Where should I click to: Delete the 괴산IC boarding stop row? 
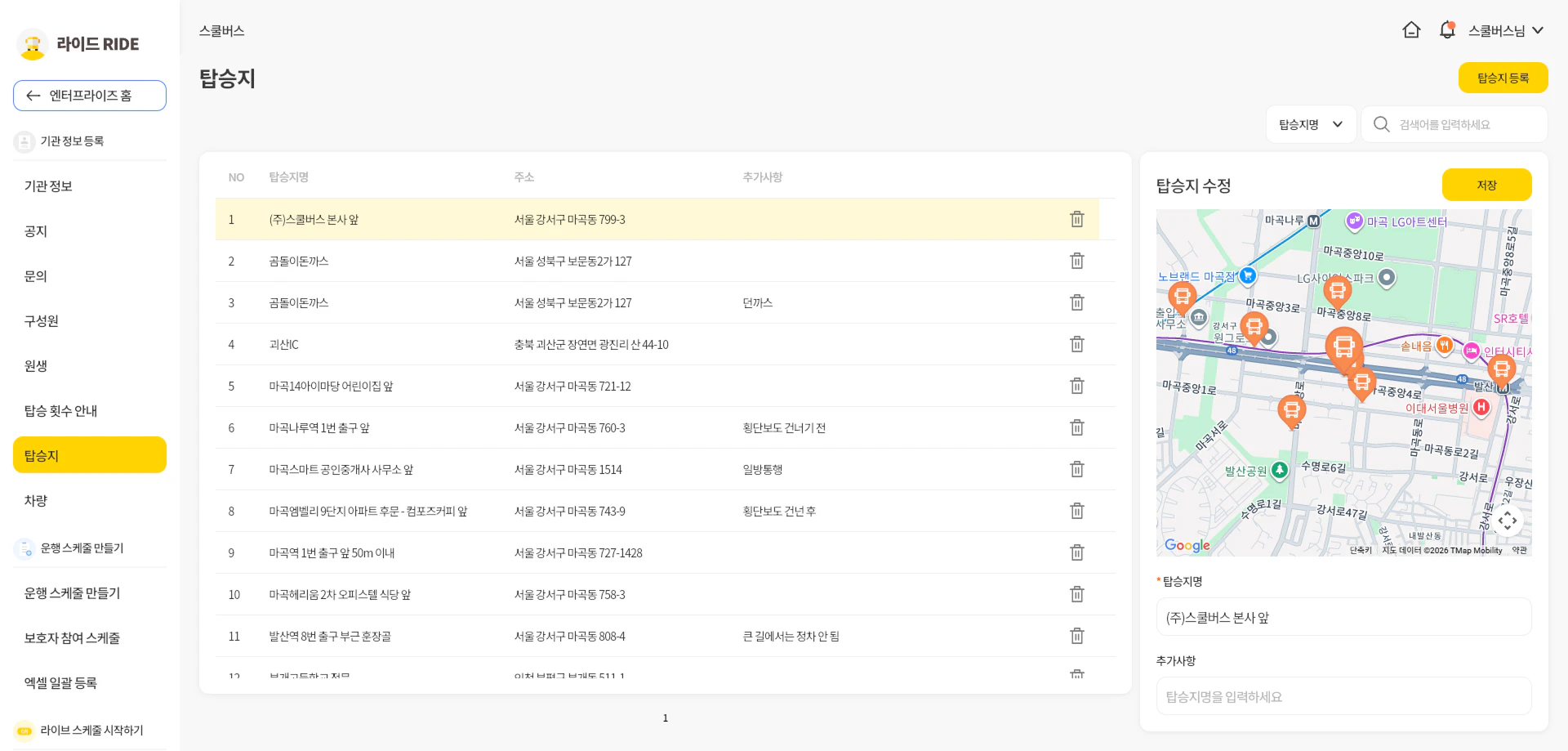click(x=1077, y=344)
